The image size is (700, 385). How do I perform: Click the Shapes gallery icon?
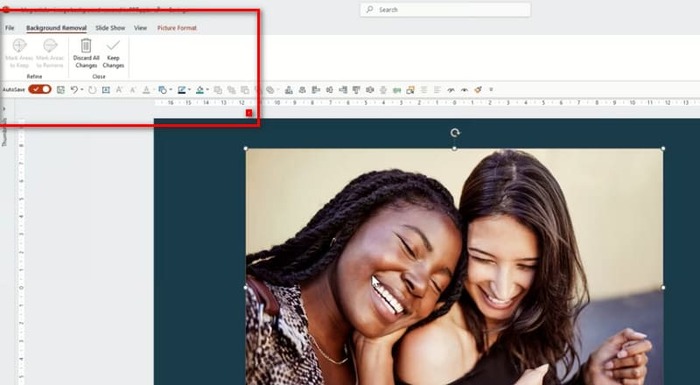[x=162, y=90]
